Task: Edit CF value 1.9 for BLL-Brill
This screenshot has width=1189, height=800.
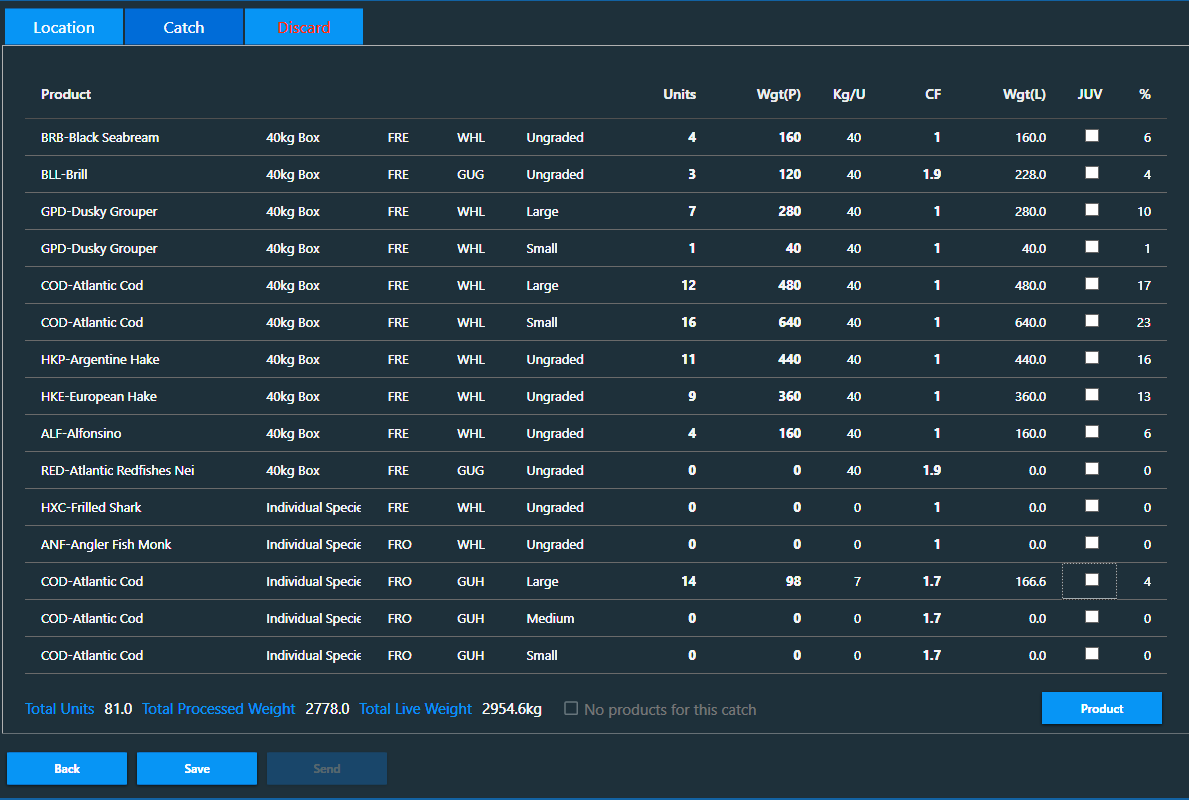Action: point(932,174)
